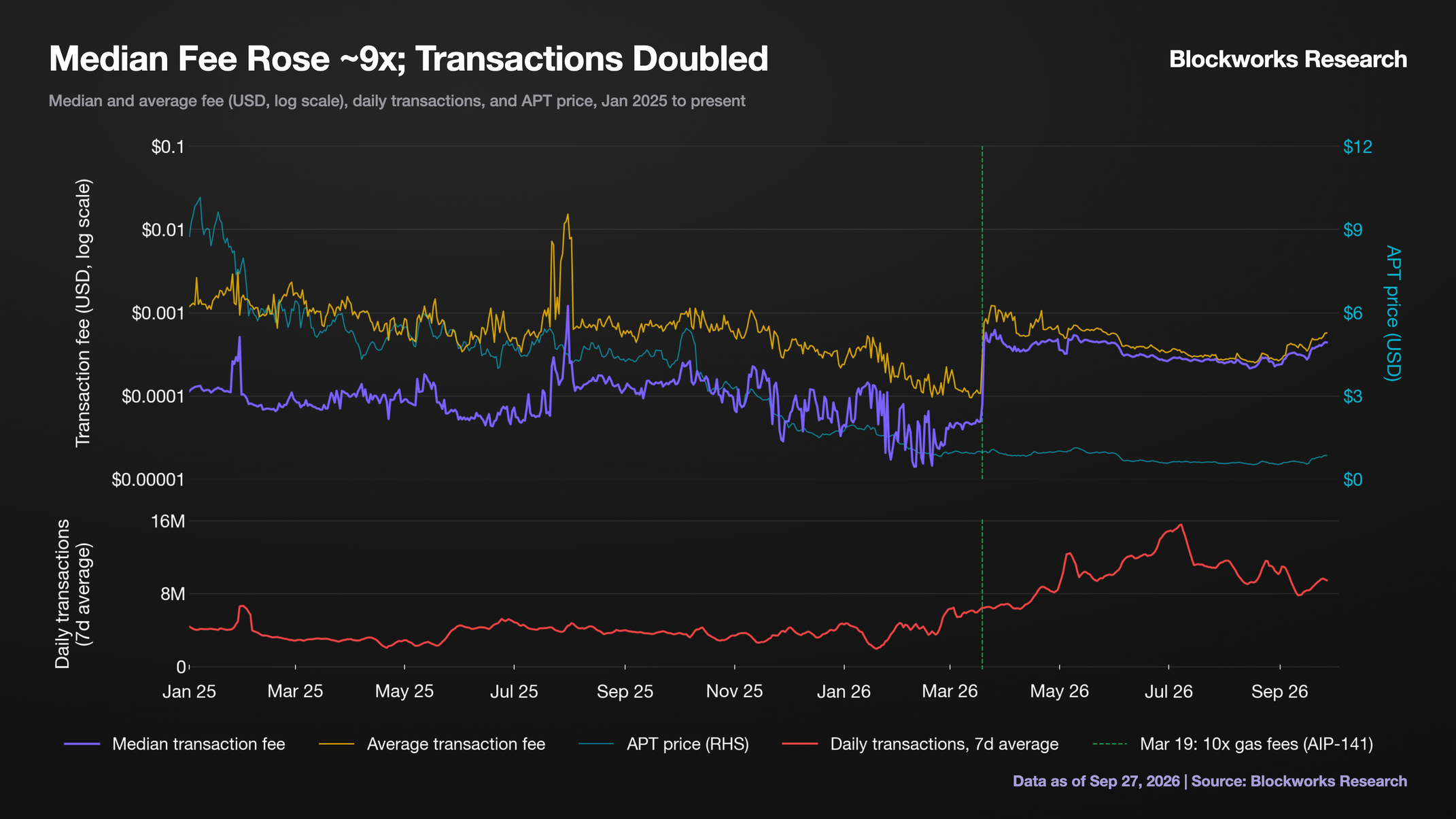The image size is (1456, 819).
Task: Click the Sep 25 x-axis label
Action: 625,692
